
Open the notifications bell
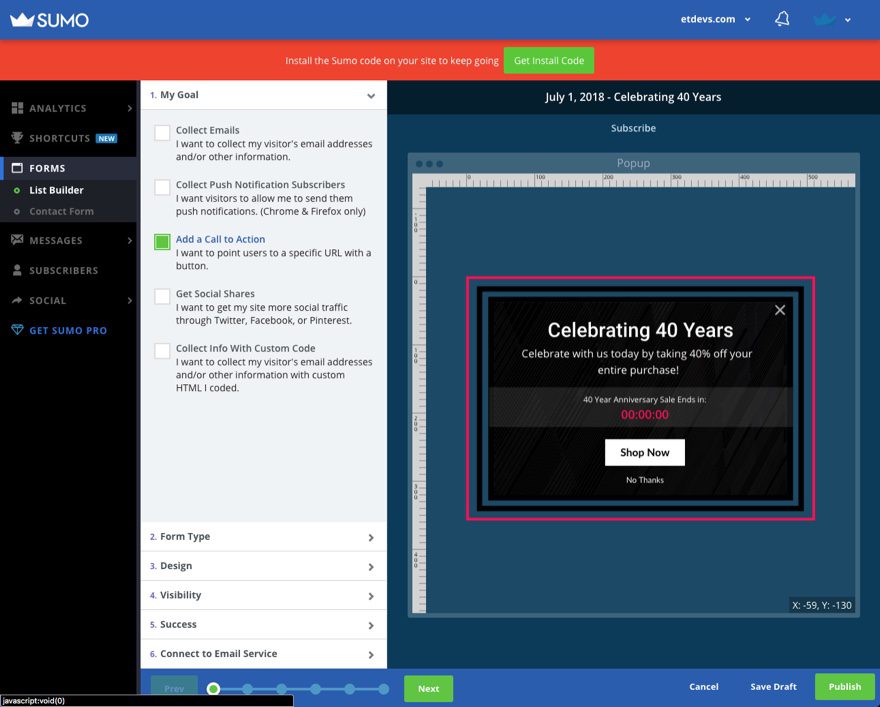783,19
